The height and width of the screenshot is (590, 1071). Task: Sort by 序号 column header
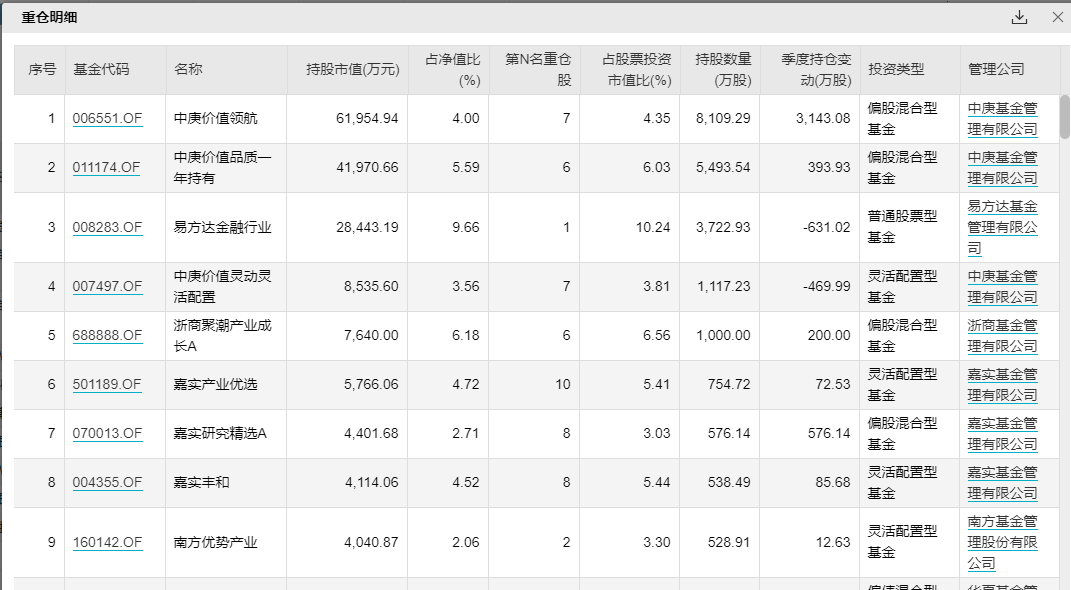[x=40, y=70]
